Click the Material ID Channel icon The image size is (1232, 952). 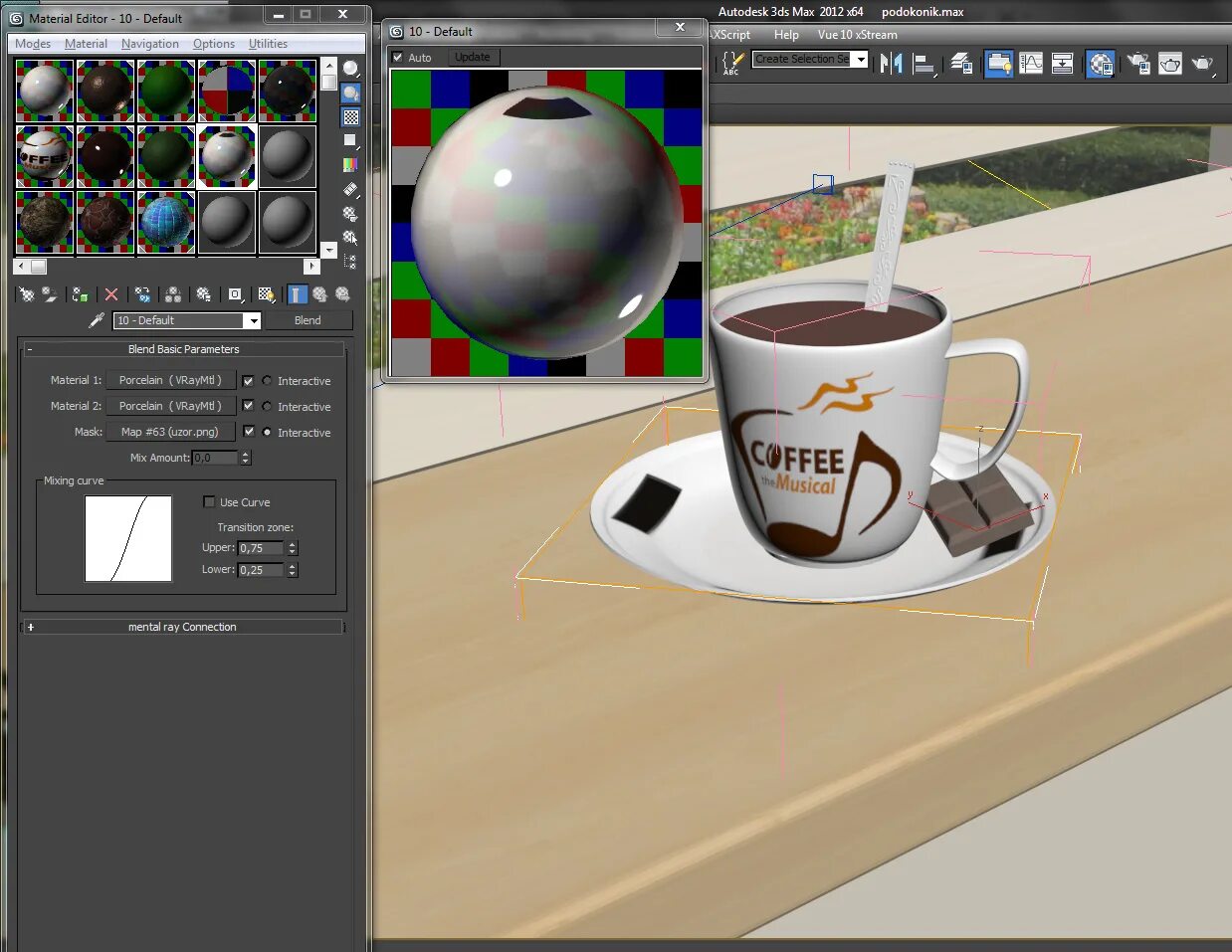tap(235, 294)
